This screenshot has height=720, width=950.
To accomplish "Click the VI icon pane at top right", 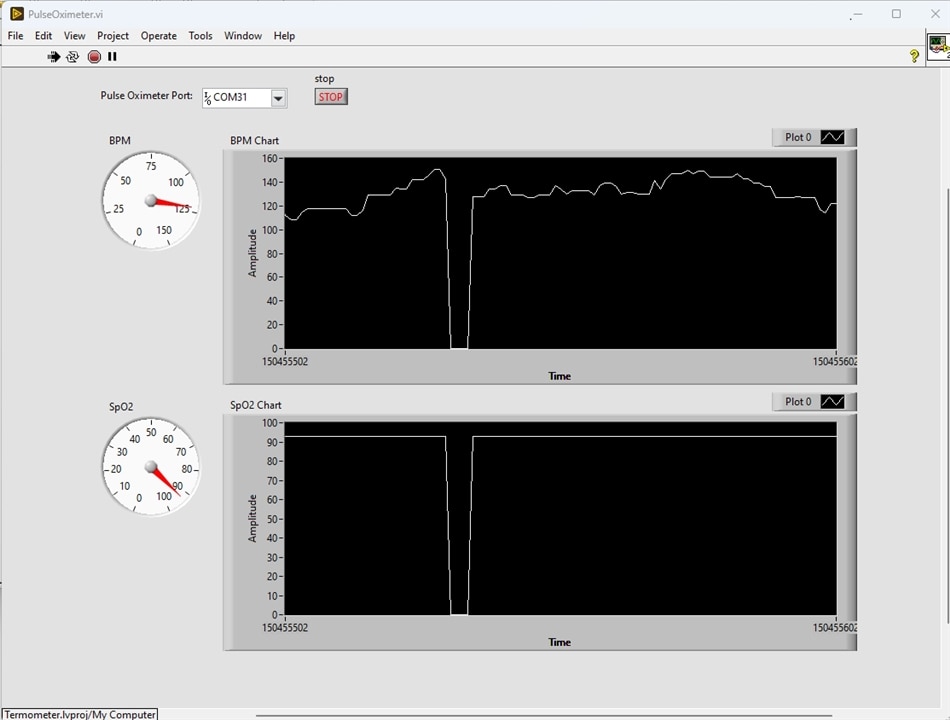I will click(939, 47).
